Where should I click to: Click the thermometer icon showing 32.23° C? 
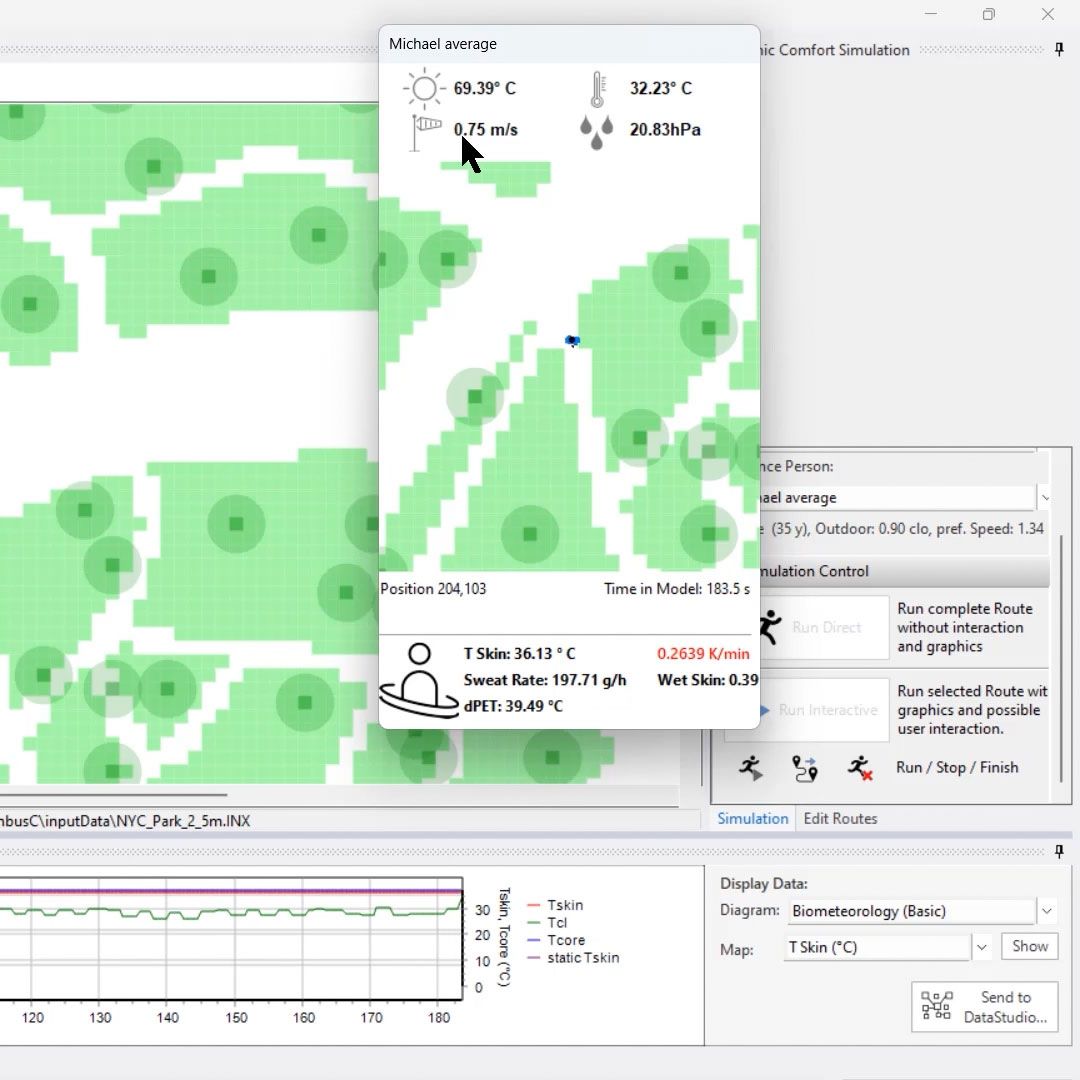point(597,88)
